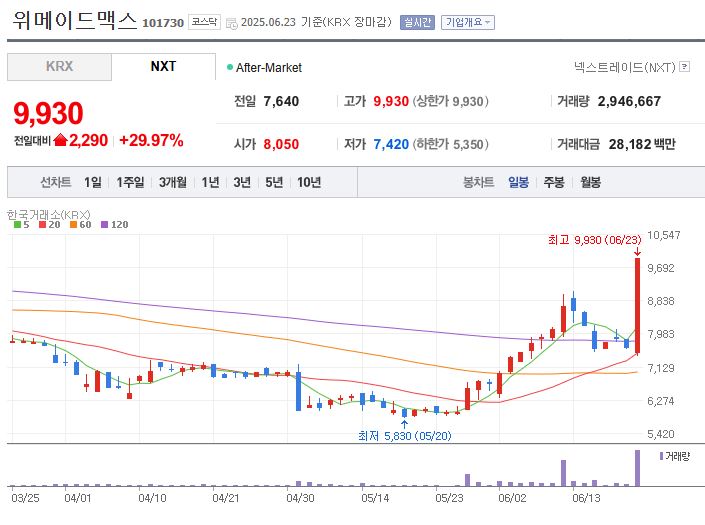Screen dimensions: 705x525
Task: Click the red 20-day moving average swatch
Action: pyautogui.click(x=43, y=224)
